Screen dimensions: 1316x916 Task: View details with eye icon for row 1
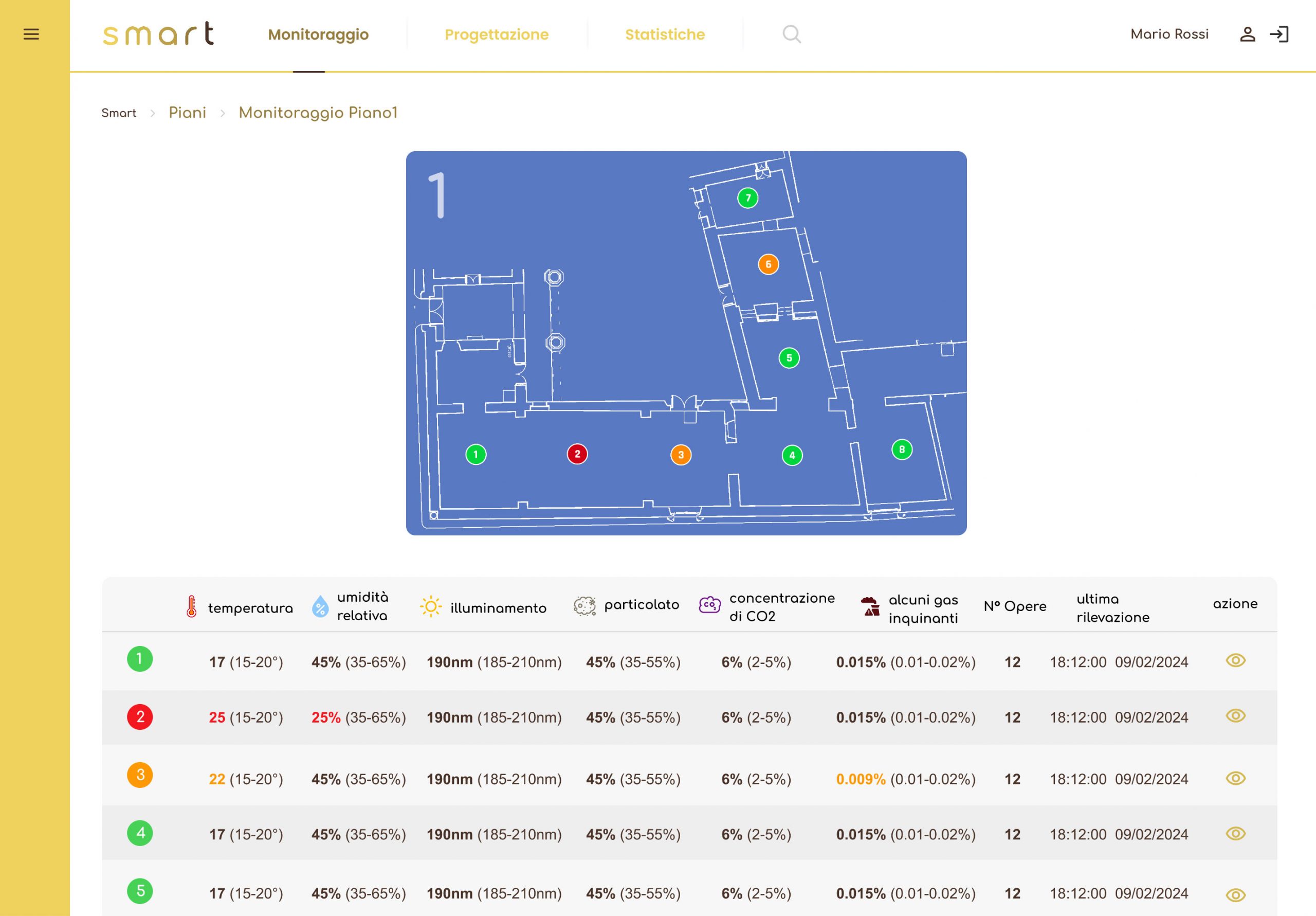pos(1235,660)
